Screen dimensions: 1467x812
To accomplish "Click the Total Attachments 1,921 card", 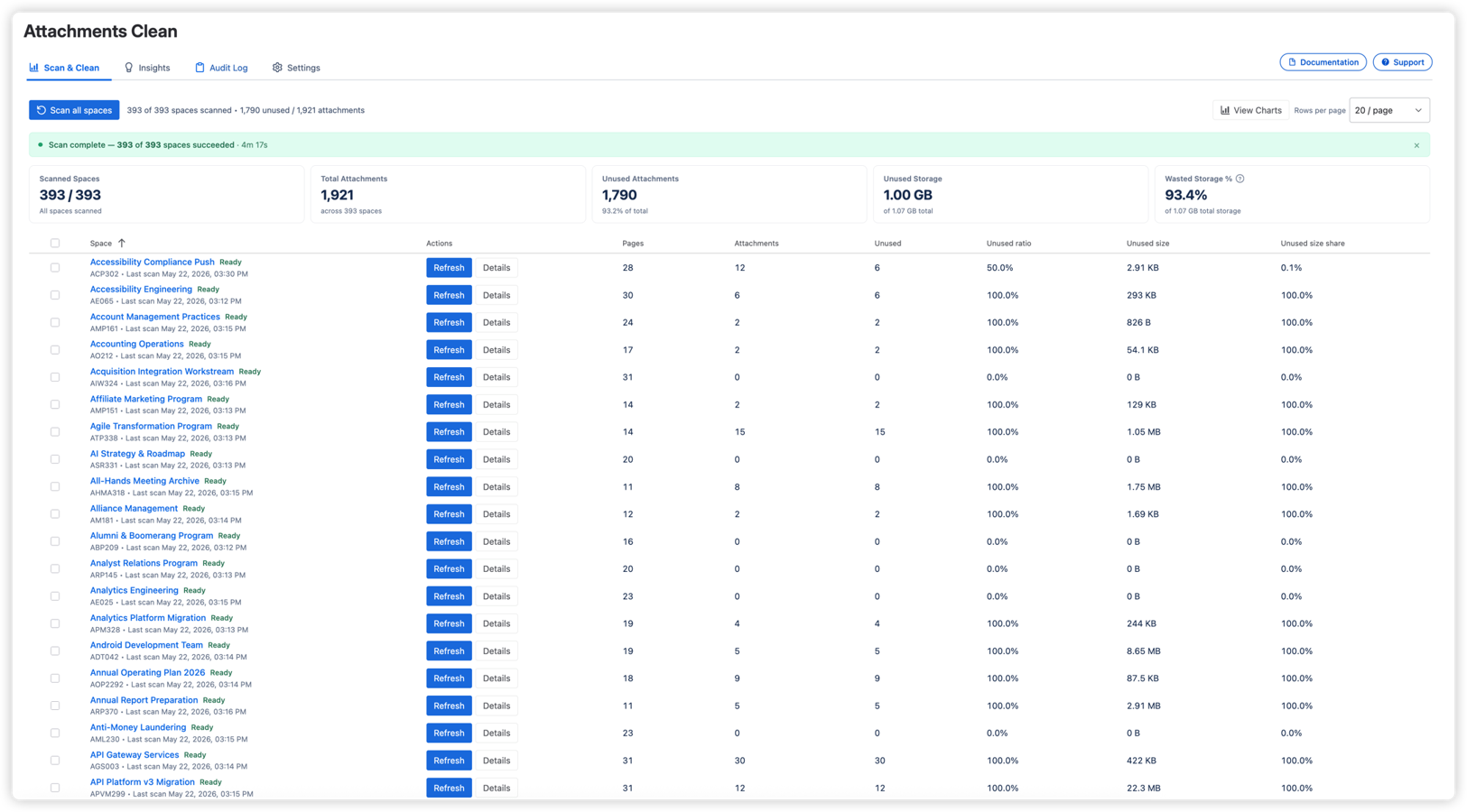I will point(448,194).
